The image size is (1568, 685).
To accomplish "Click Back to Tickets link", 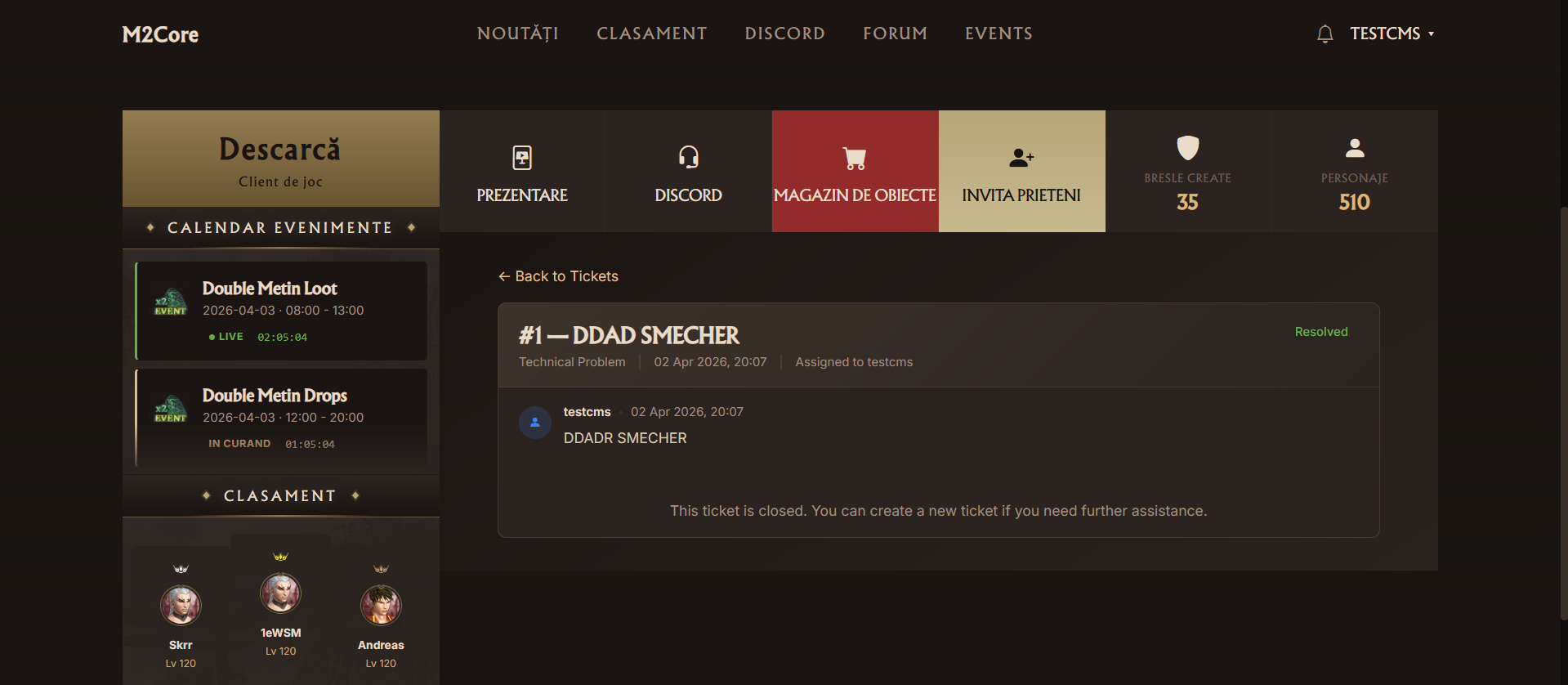I will 558,276.
